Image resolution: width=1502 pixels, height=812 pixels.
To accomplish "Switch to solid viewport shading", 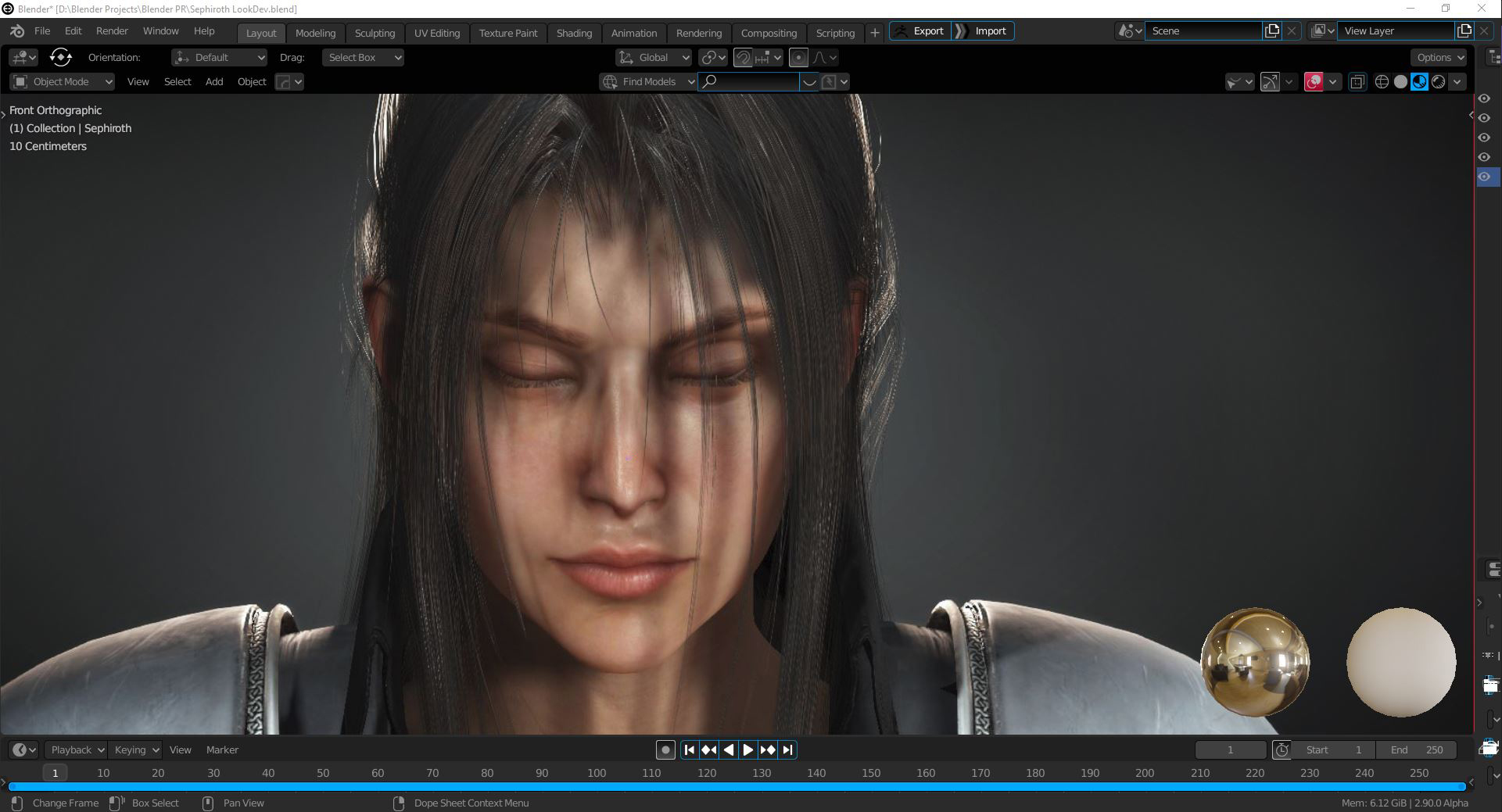I will pos(1400,81).
